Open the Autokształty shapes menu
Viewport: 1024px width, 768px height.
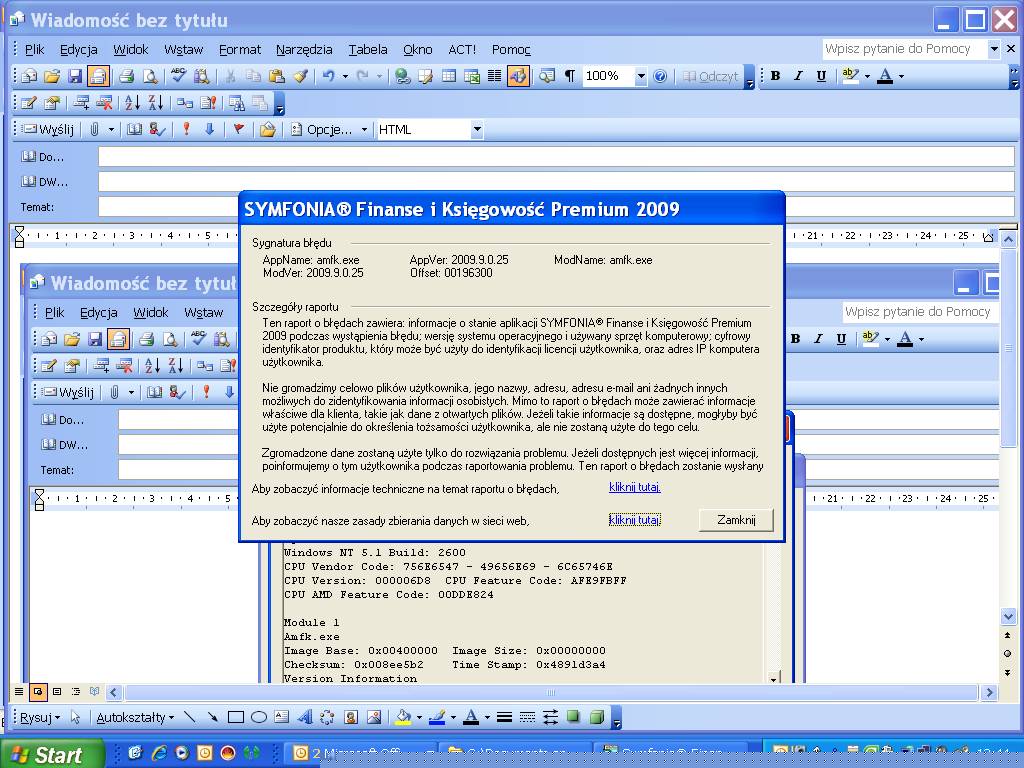pyautogui.click(x=135, y=718)
